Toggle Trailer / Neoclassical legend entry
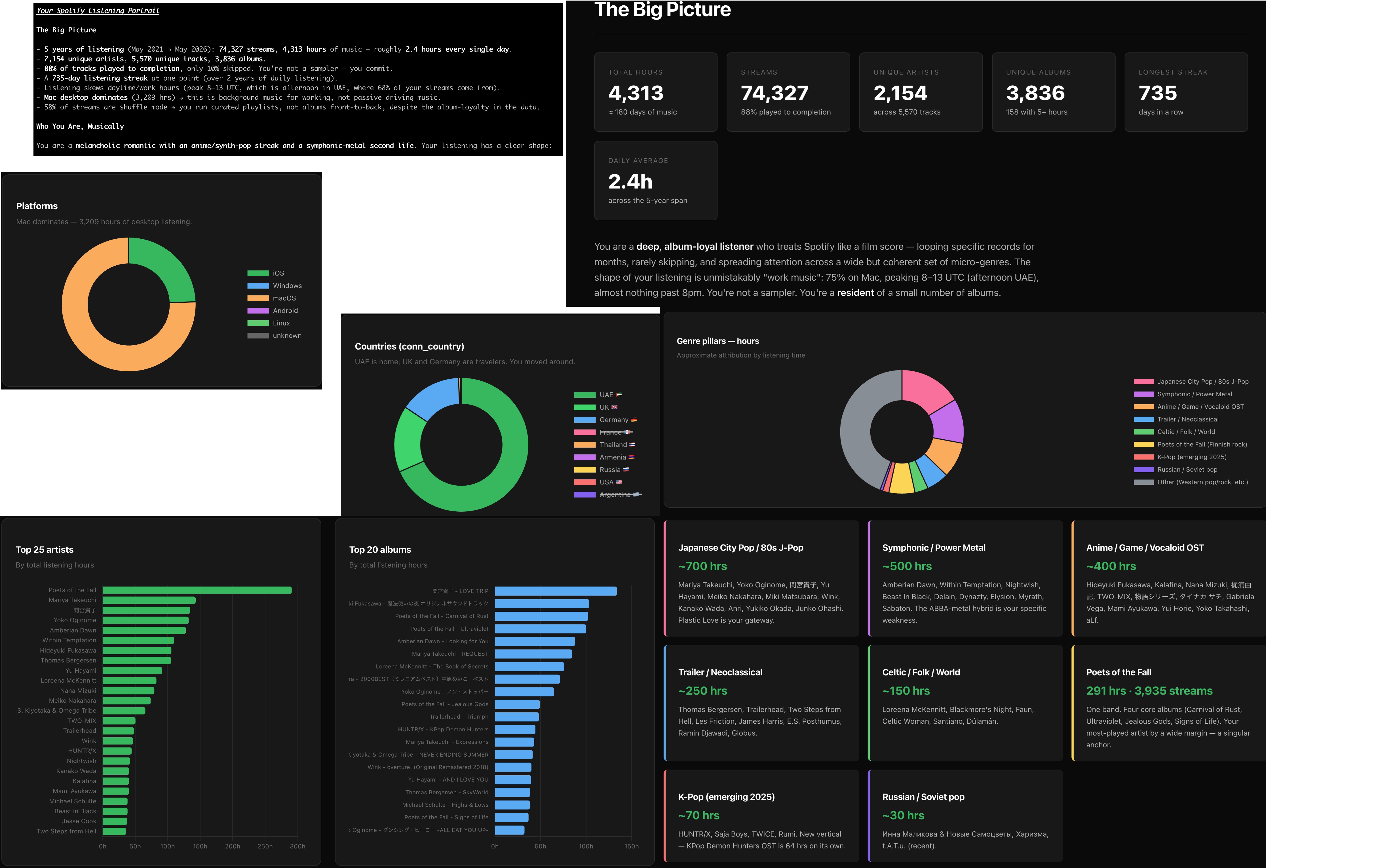The image size is (1376, 868). 1176,419
